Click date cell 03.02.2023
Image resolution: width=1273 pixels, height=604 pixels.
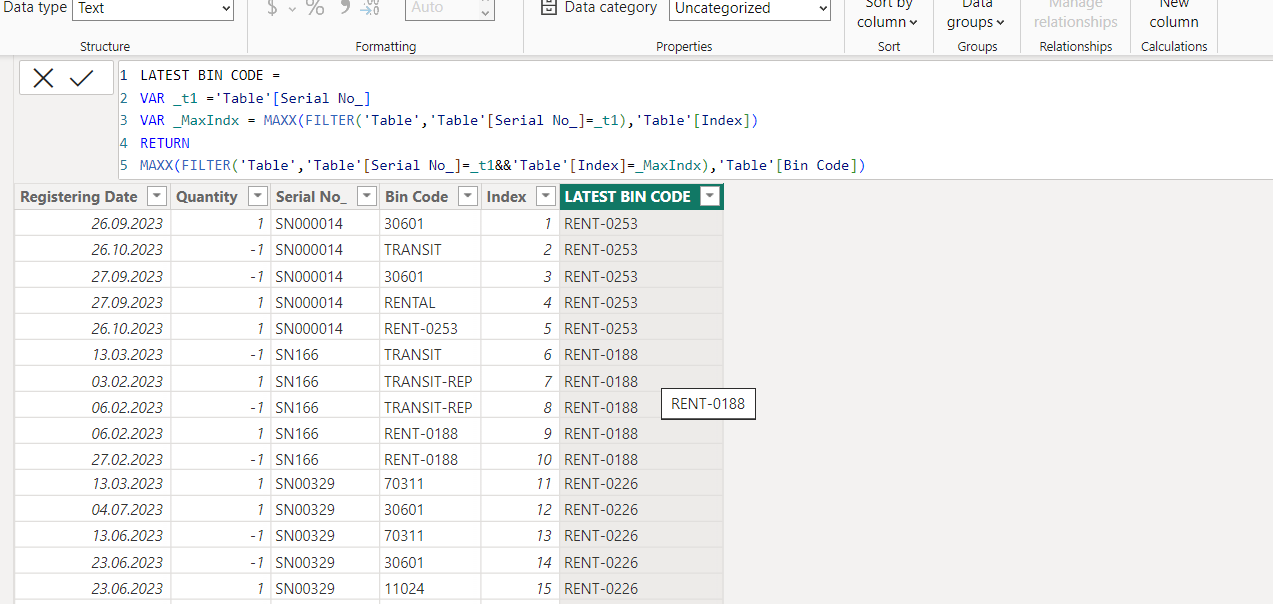pyautogui.click(x=92, y=381)
